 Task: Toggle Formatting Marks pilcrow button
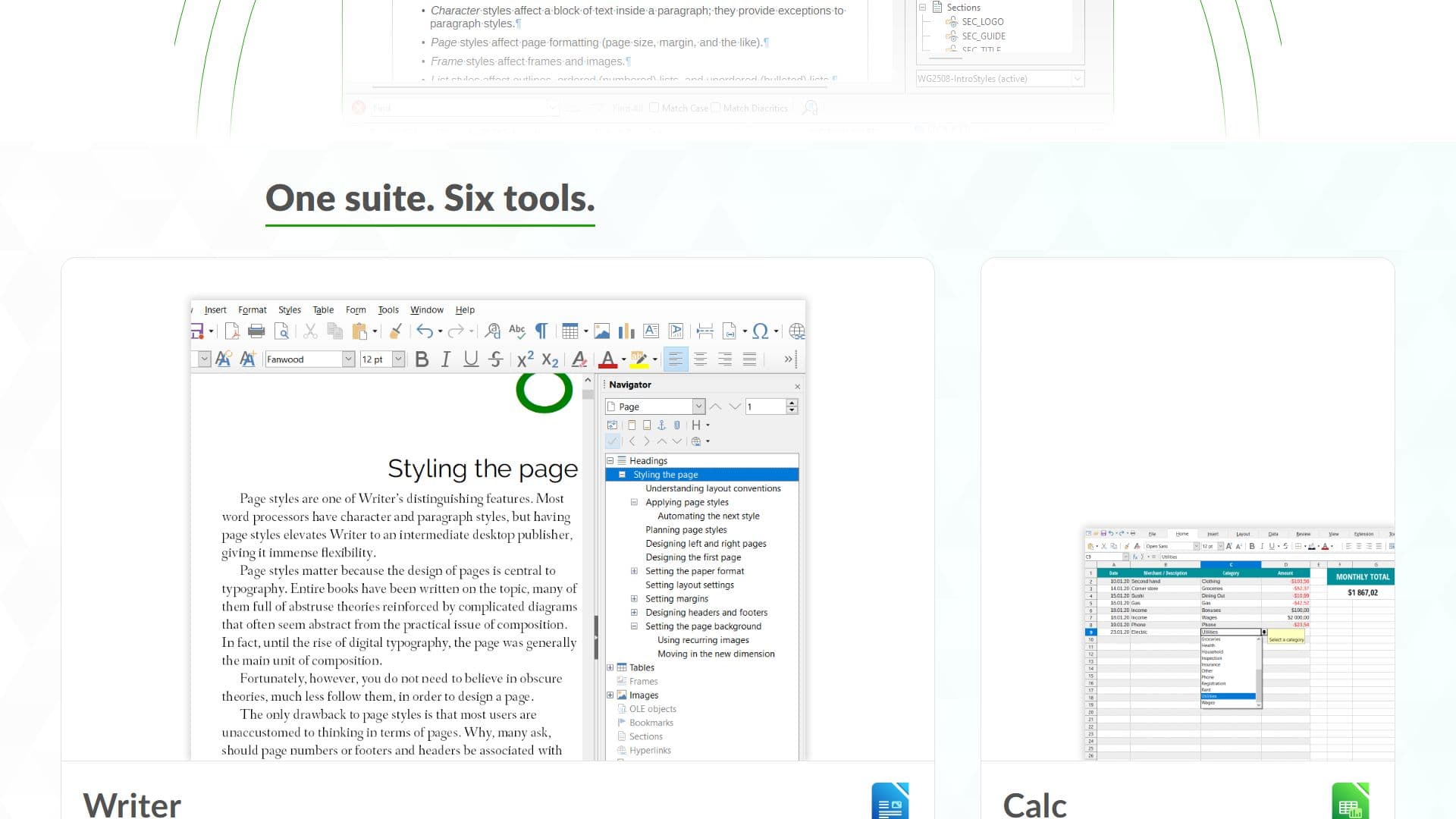pyautogui.click(x=541, y=331)
